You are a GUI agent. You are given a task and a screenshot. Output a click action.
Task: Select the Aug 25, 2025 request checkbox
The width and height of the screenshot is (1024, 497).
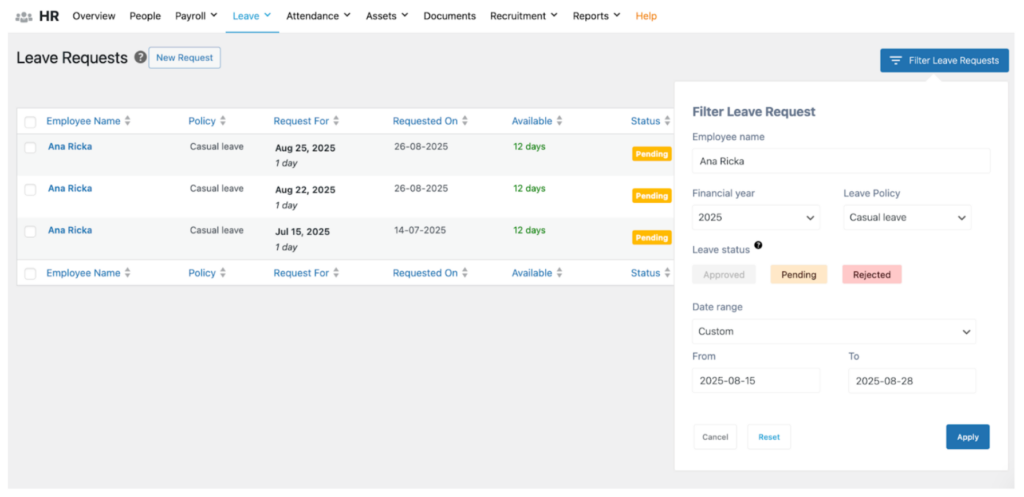point(30,147)
